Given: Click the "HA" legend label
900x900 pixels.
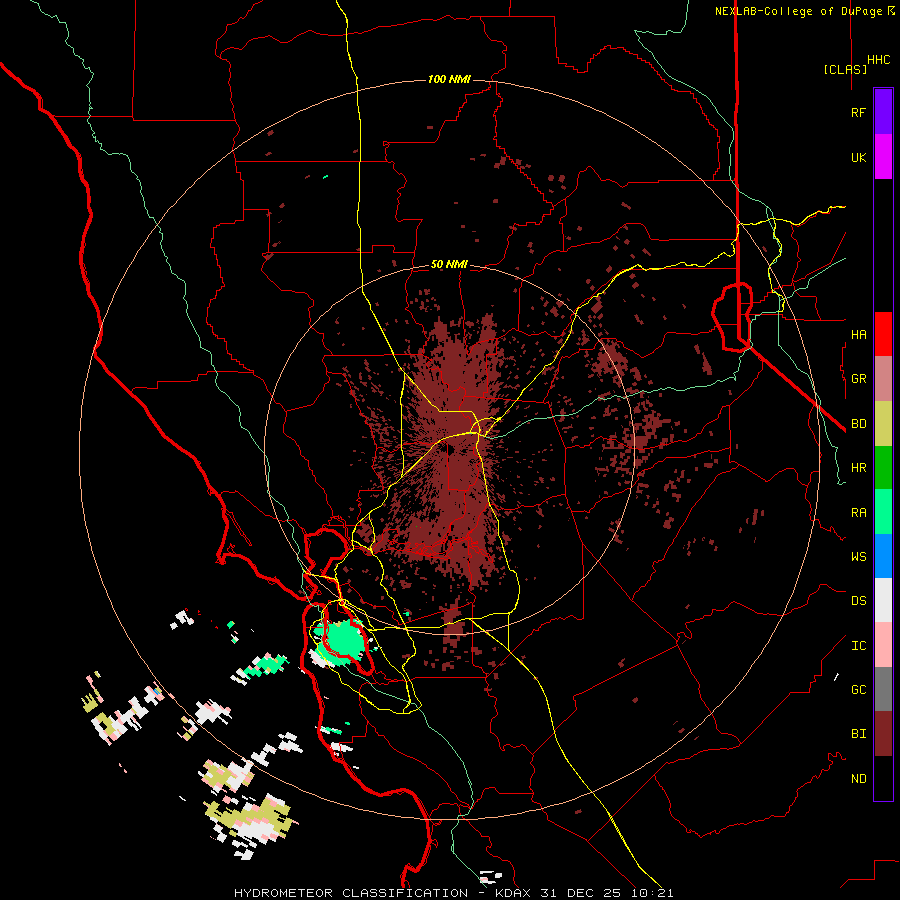Looking at the screenshot, I should click(858, 334).
